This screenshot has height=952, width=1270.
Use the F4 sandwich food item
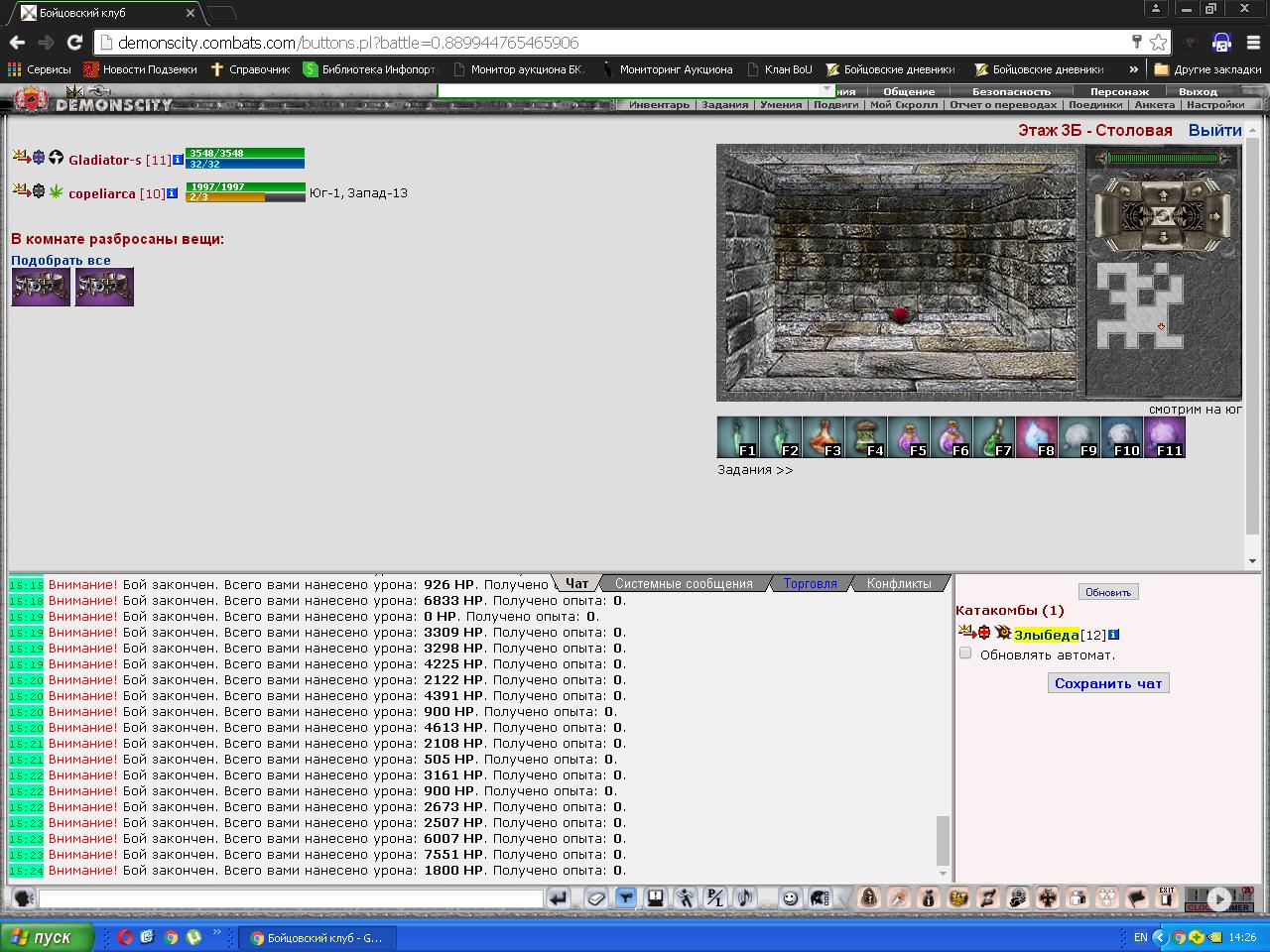(x=866, y=437)
